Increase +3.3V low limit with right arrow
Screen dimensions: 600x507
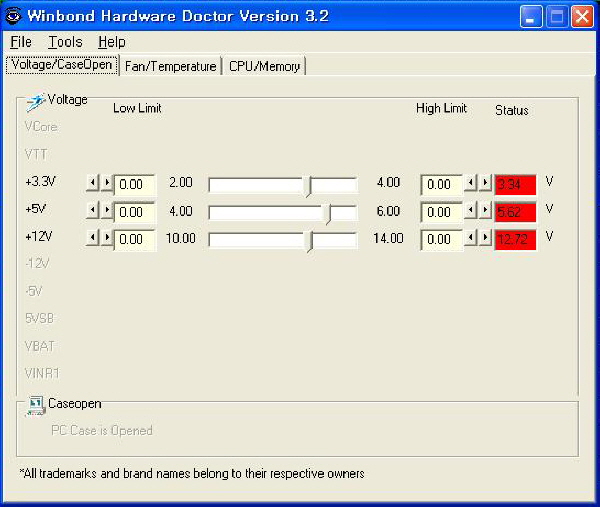point(107,183)
